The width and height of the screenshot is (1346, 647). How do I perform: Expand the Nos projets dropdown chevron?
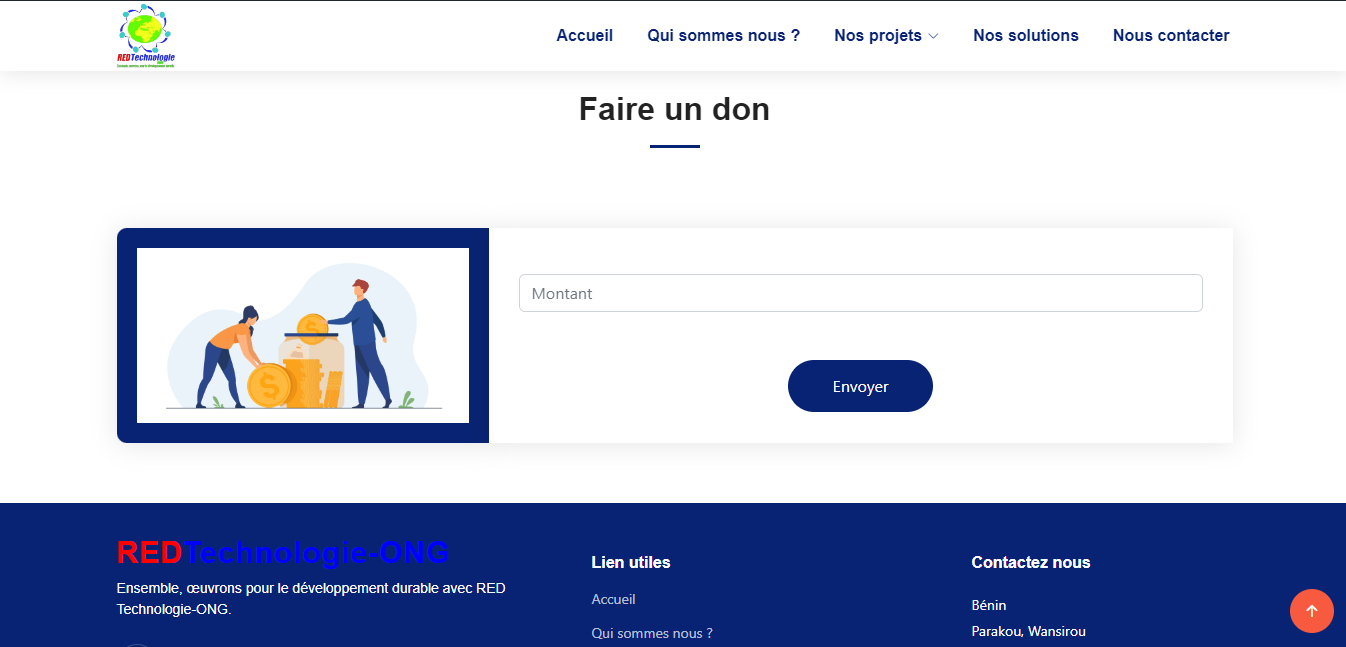[x=934, y=36]
